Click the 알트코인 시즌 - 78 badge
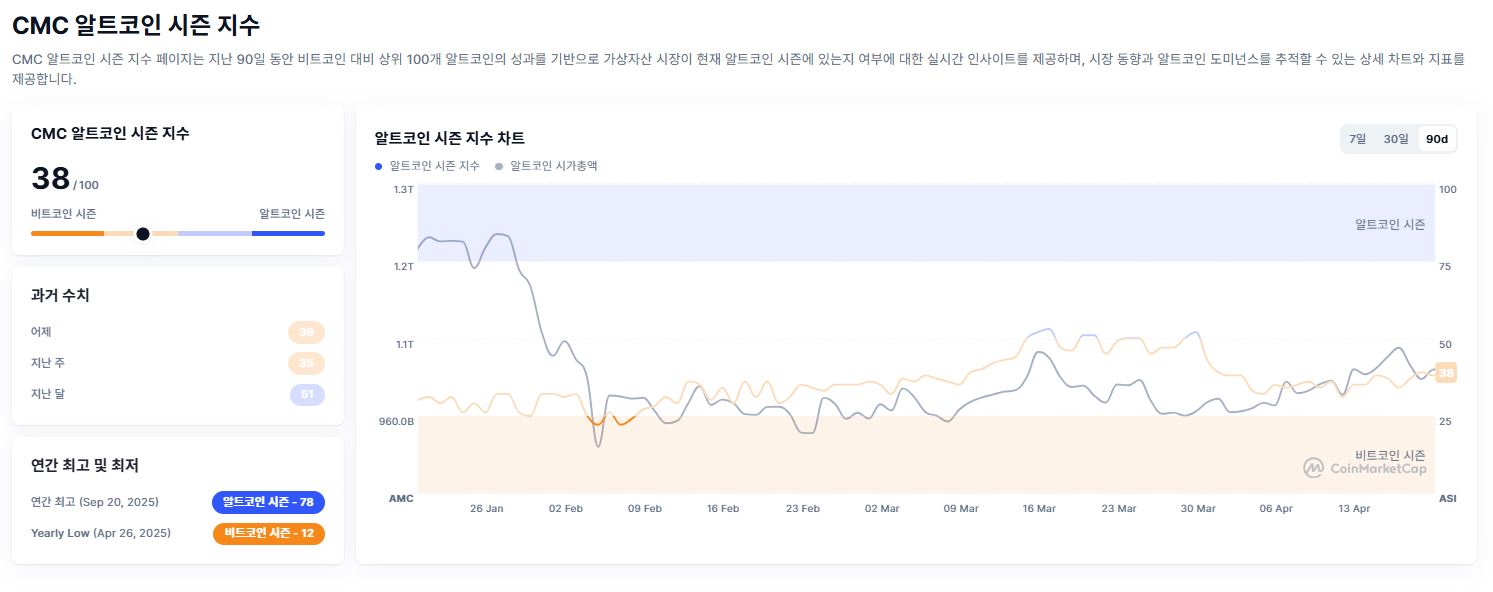Screen dimensions: 1493x592 coord(268,502)
